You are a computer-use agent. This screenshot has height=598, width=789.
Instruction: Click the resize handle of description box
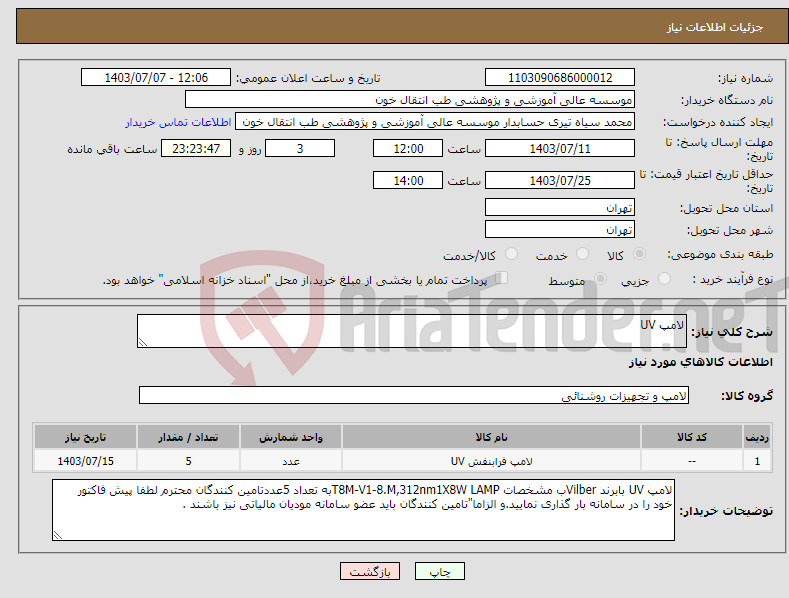click(x=143, y=342)
